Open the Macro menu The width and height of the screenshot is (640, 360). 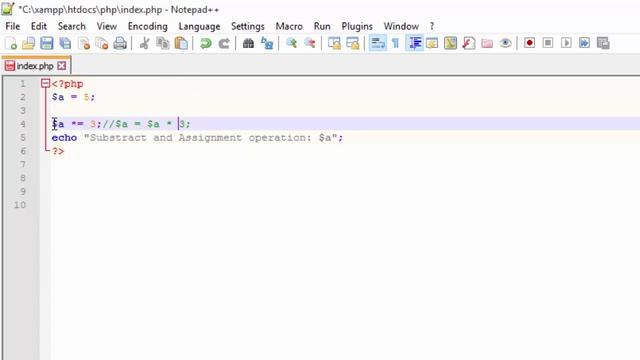pos(289,26)
